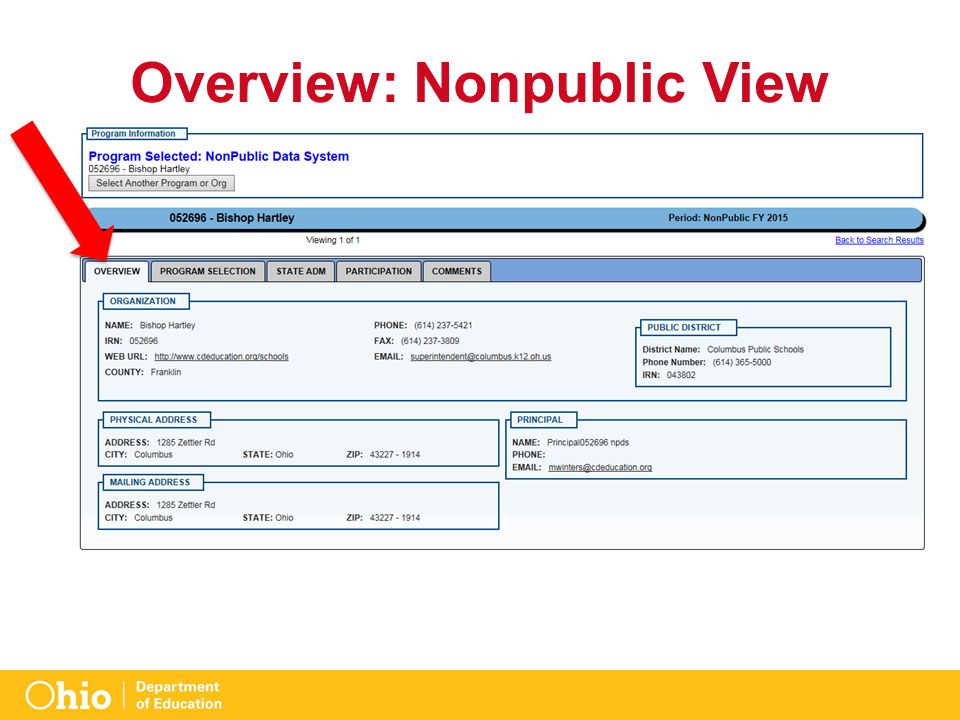Select the organization name 'Bishop Hartley' value

[x=167, y=325]
